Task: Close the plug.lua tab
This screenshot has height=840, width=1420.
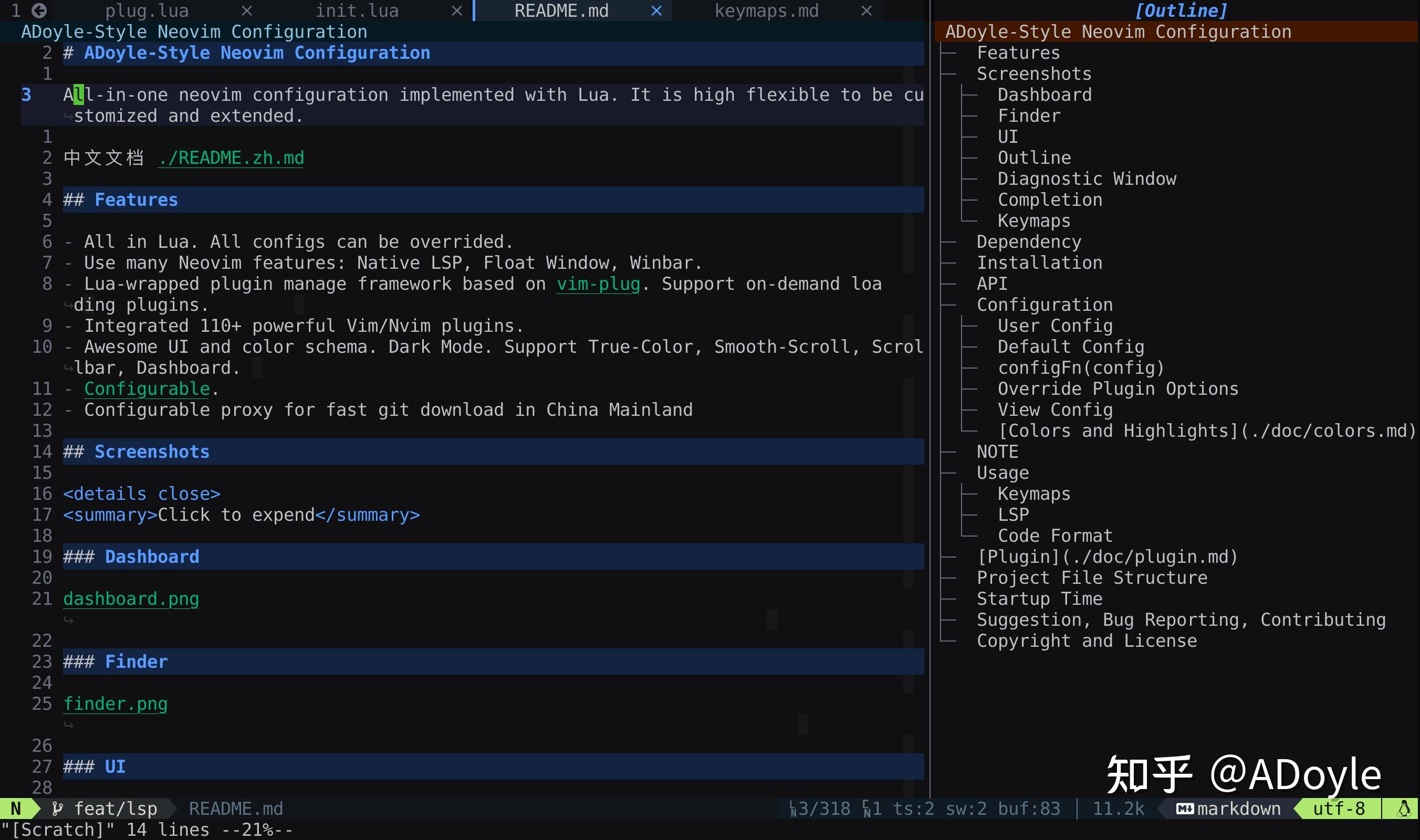Action: point(246,10)
